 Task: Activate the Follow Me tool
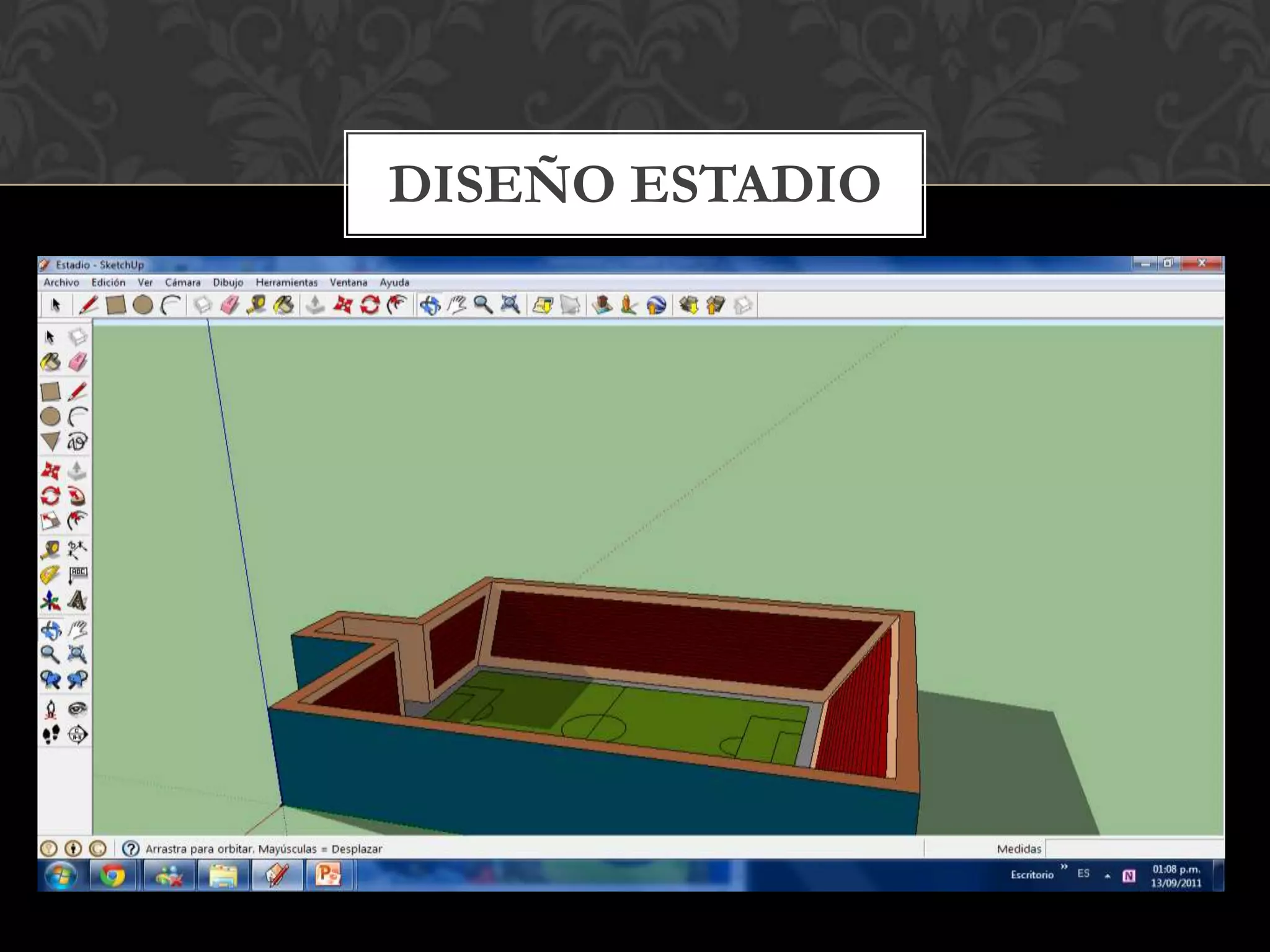coord(77,496)
